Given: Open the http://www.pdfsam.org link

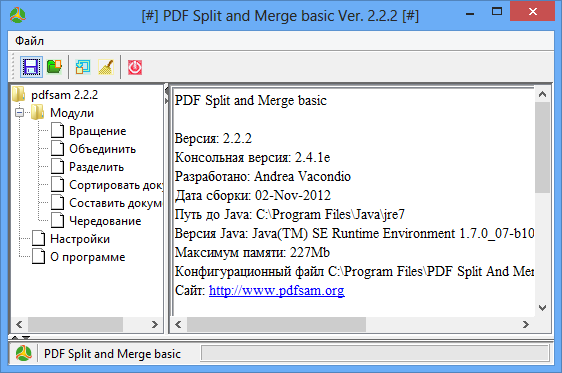Looking at the screenshot, I should (277, 290).
